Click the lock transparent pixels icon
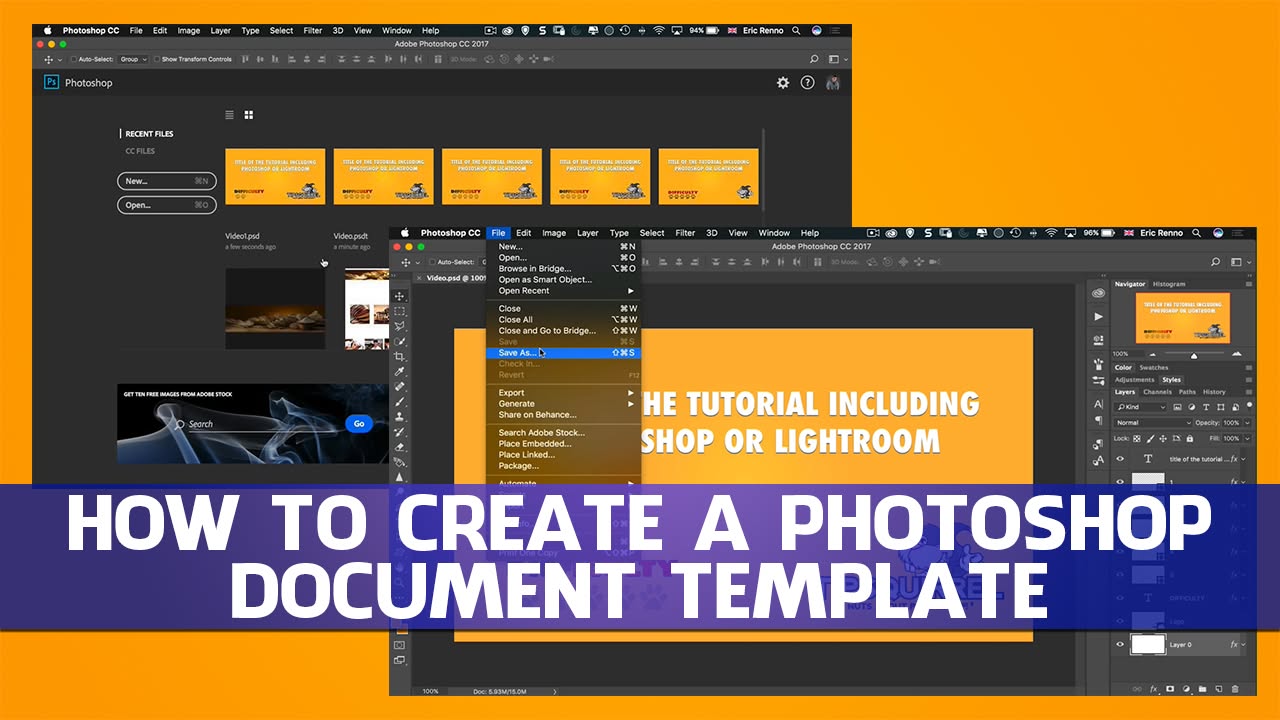1280x720 pixels. click(1137, 438)
